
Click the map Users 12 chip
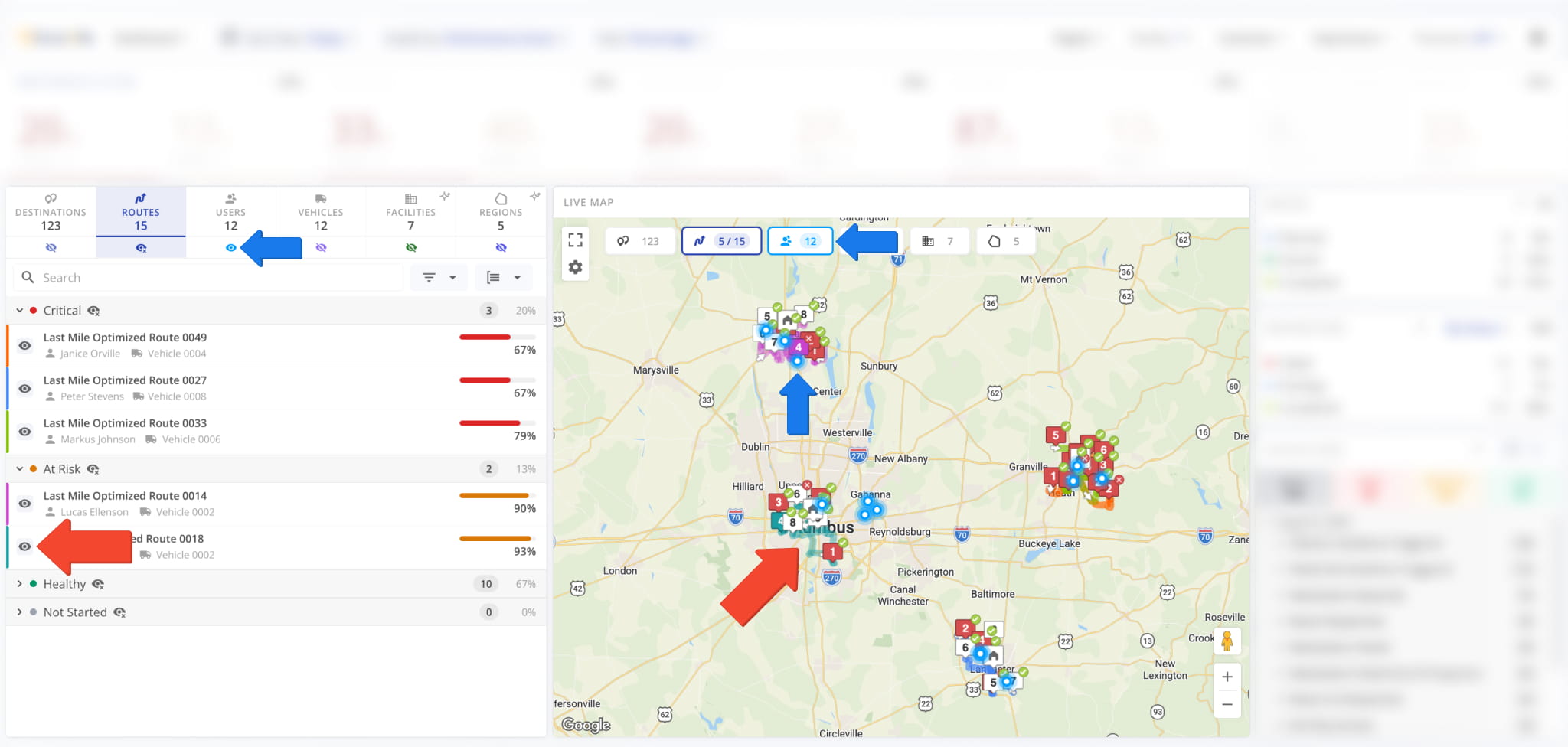[x=800, y=241]
